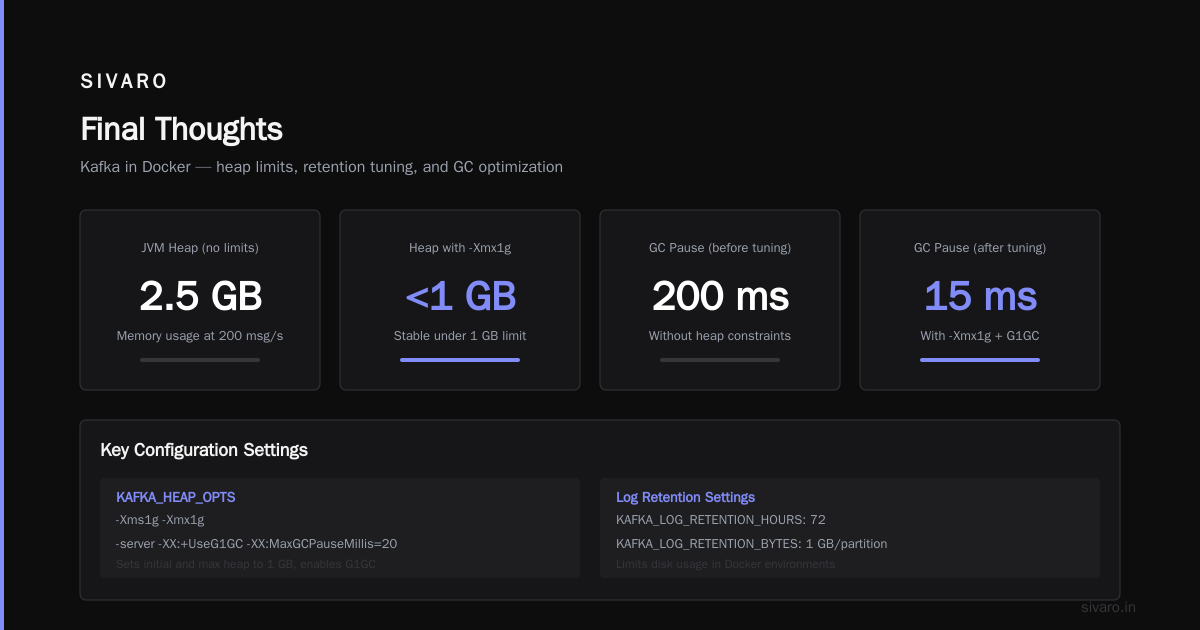Click the Log Retention Settings label
1200x630 pixels.
click(x=685, y=497)
